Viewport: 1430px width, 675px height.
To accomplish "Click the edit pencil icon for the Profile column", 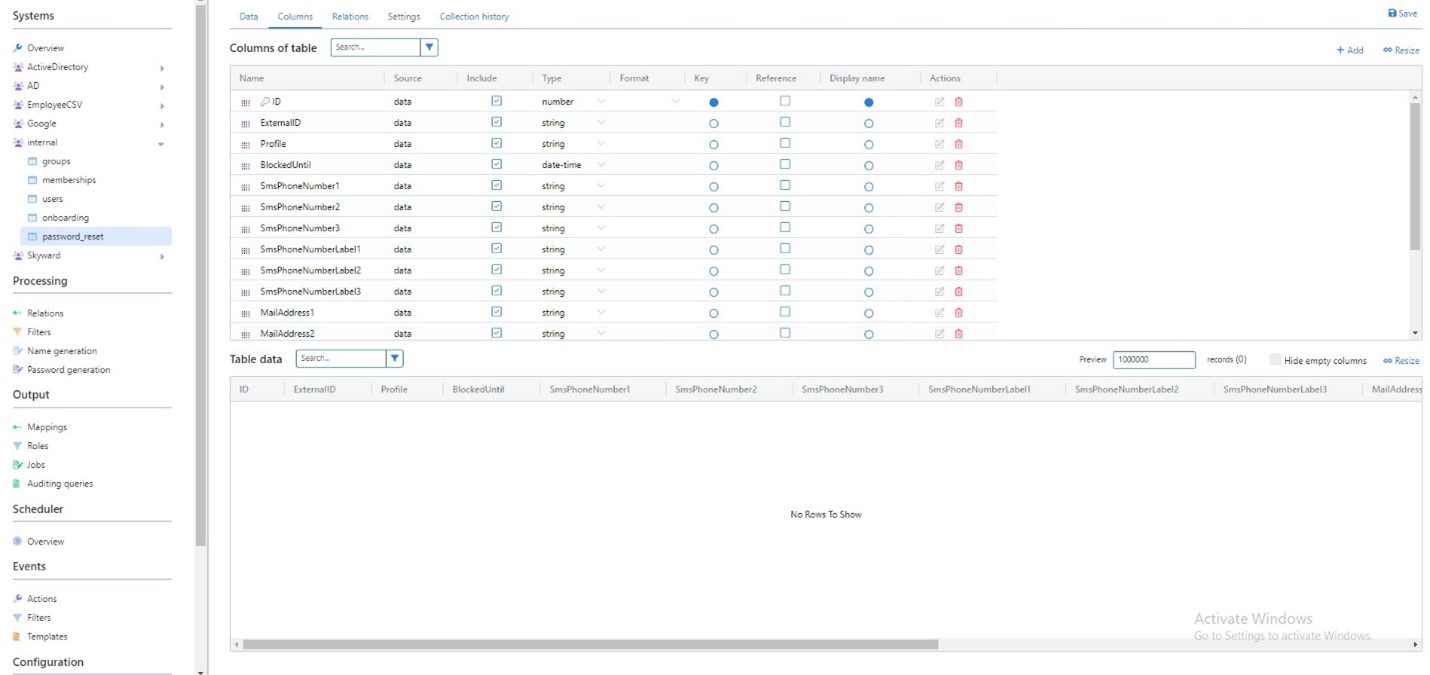I will [x=938, y=143].
